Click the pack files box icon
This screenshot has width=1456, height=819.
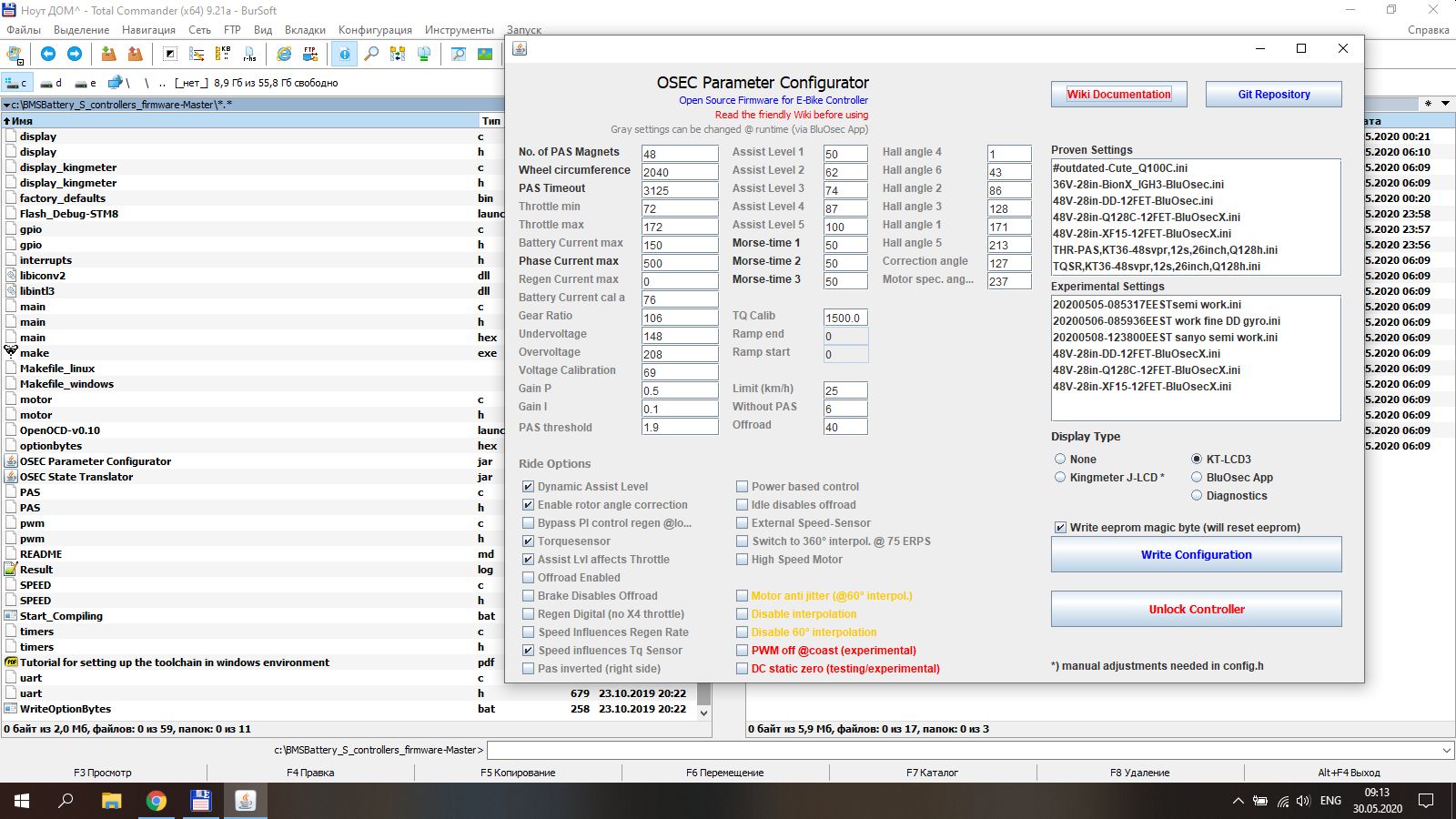click(x=108, y=55)
